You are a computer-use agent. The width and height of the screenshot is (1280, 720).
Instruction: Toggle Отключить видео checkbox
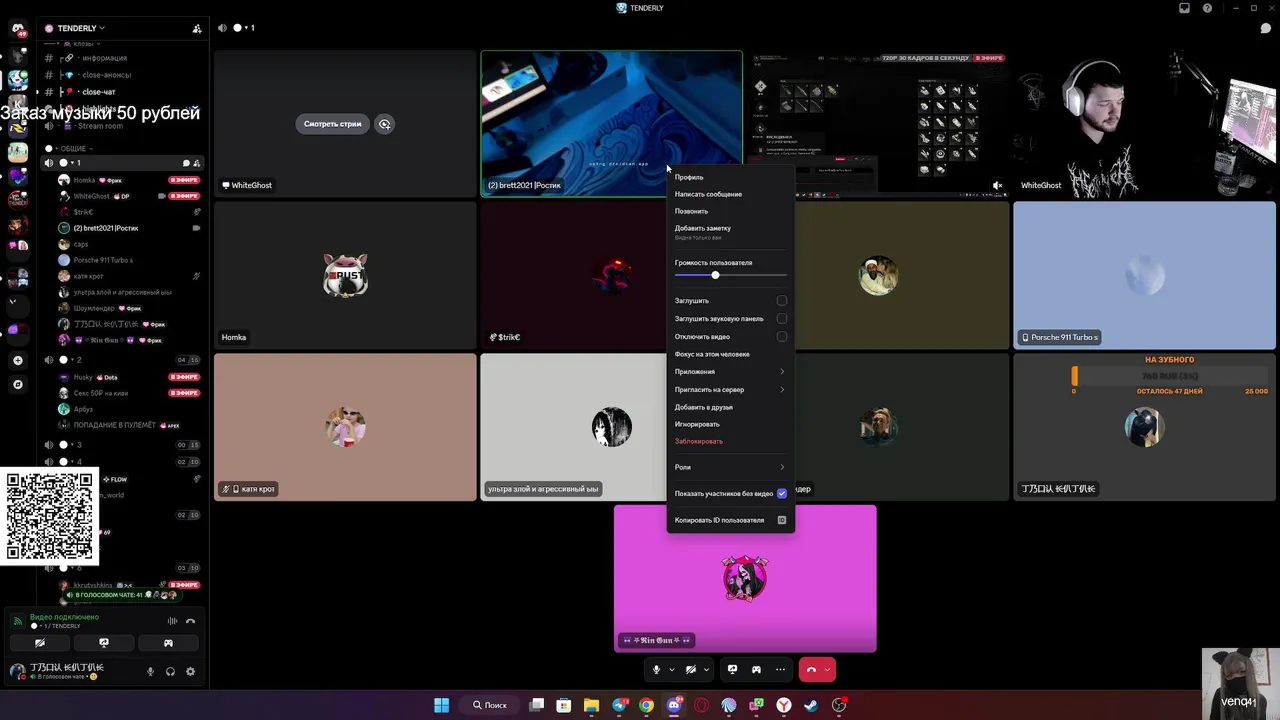(782, 337)
